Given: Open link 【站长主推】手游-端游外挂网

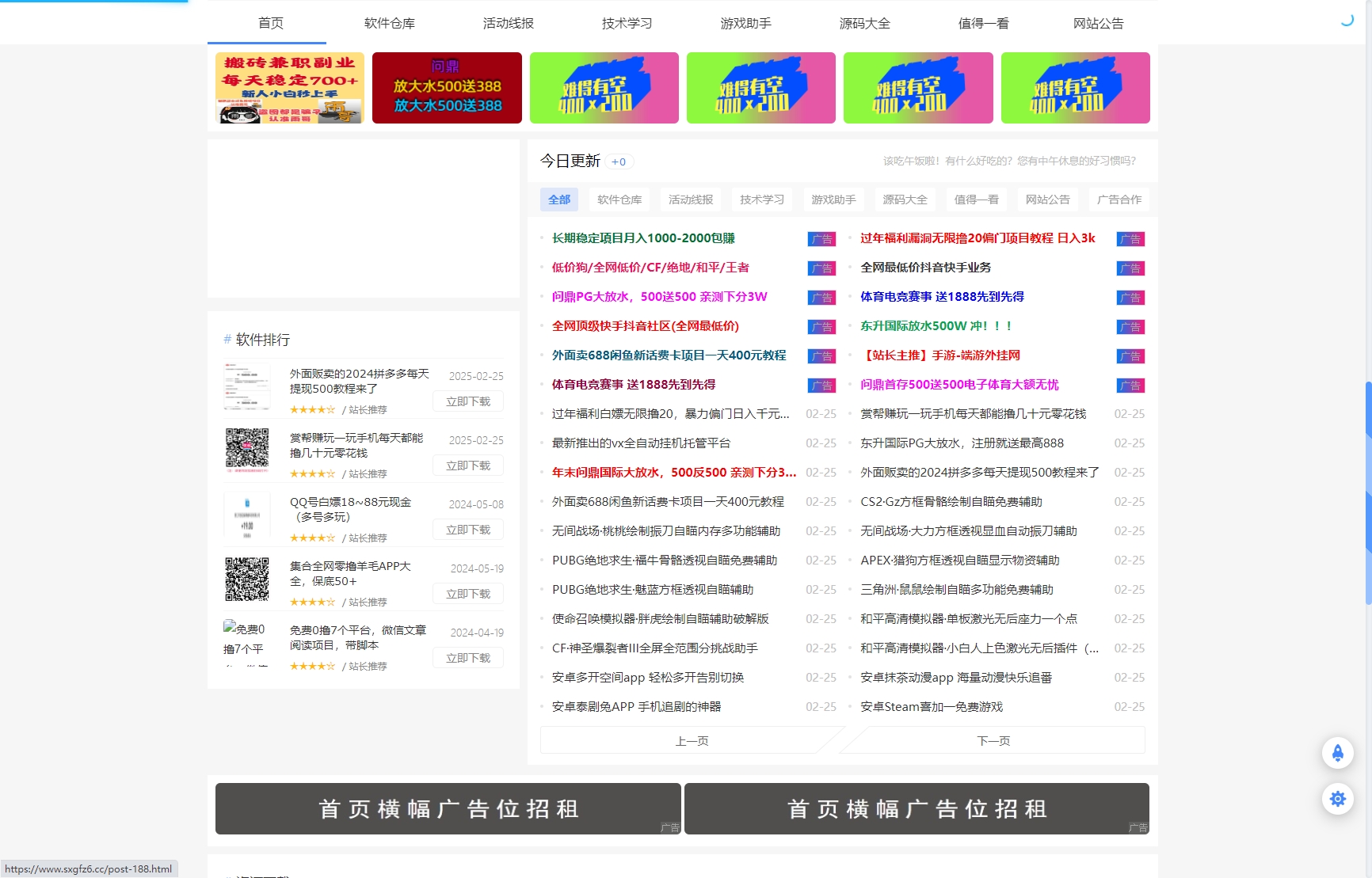Looking at the screenshot, I should pos(940,355).
